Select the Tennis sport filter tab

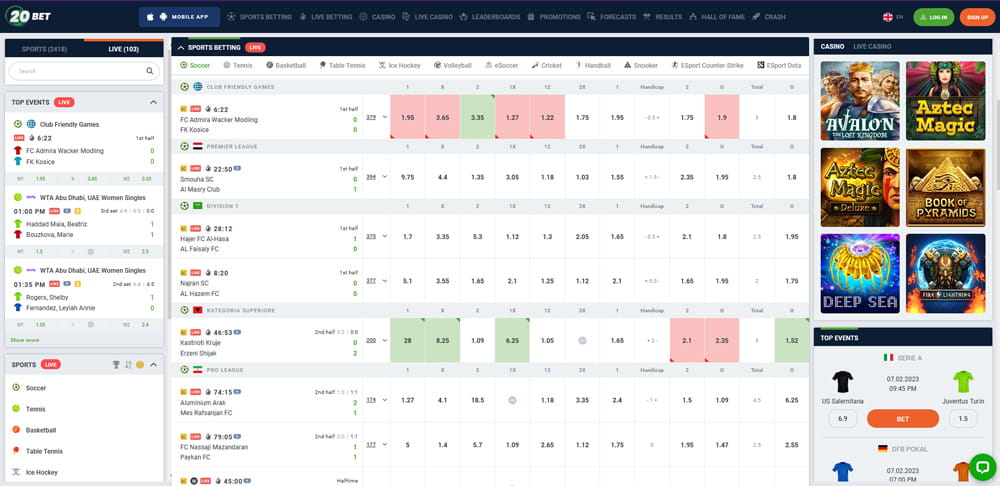(x=237, y=65)
